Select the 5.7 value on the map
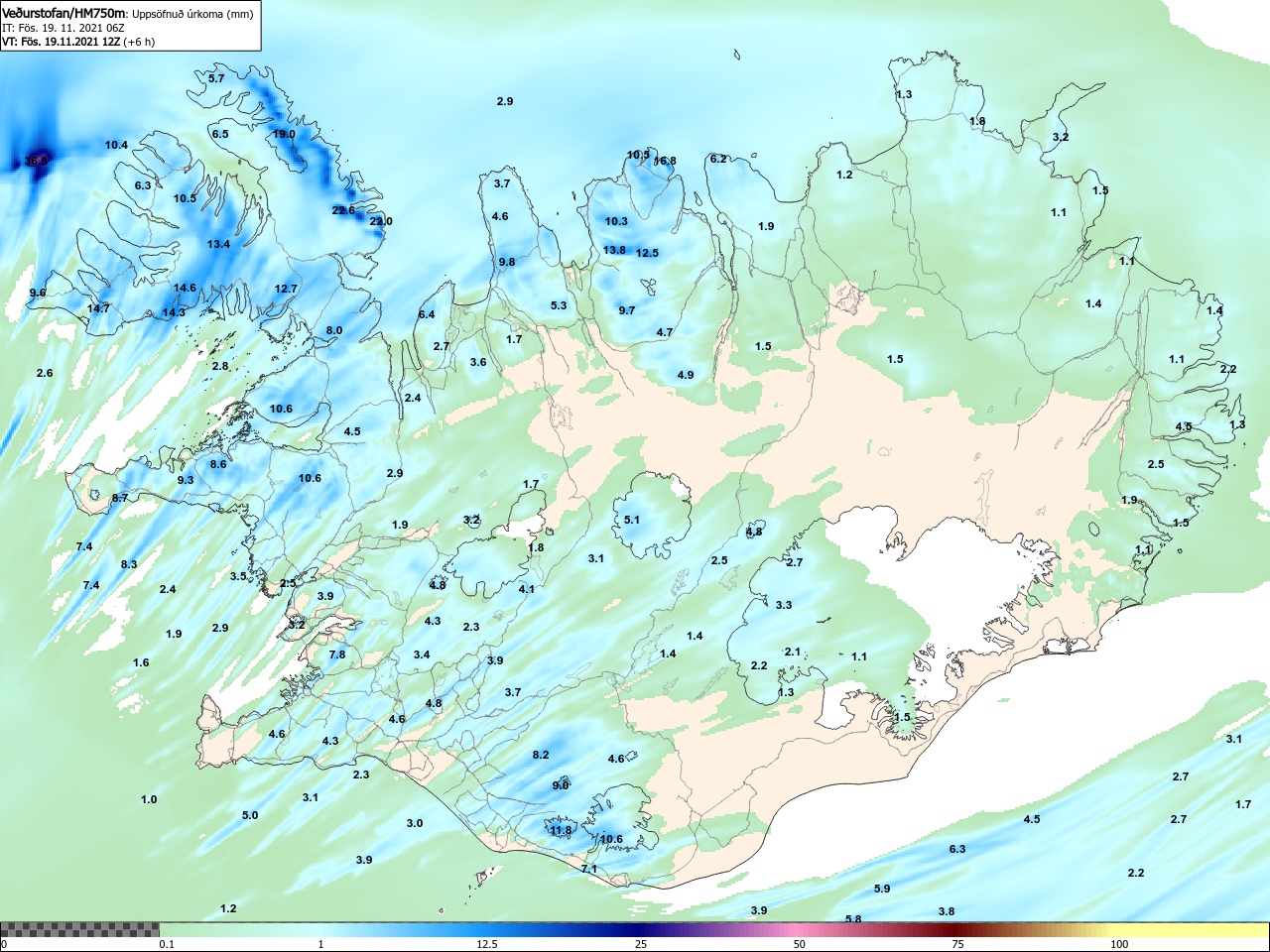The width and height of the screenshot is (1270, 952). pyautogui.click(x=216, y=78)
